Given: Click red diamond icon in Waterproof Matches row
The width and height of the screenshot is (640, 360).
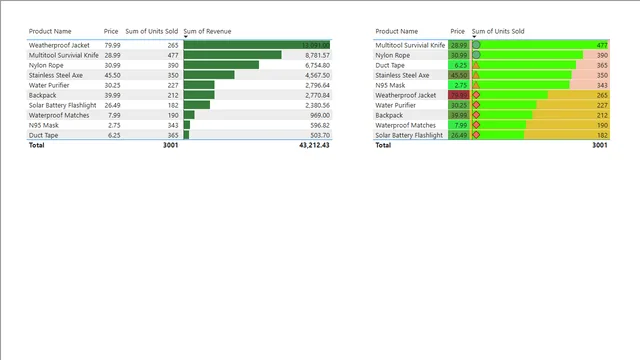Looking at the screenshot, I should pos(476,125).
